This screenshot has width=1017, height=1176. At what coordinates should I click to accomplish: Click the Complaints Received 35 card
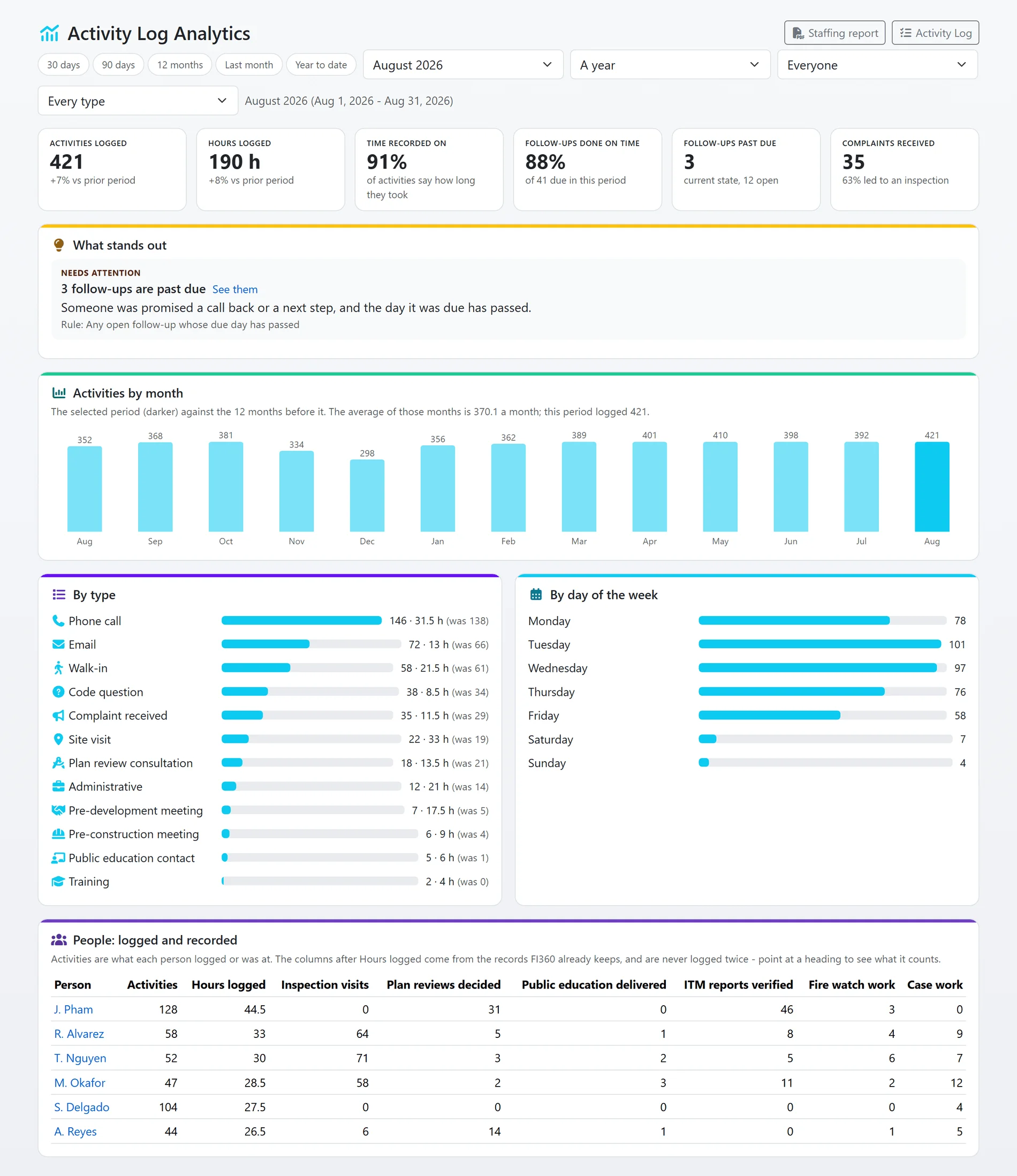pyautogui.click(x=904, y=169)
